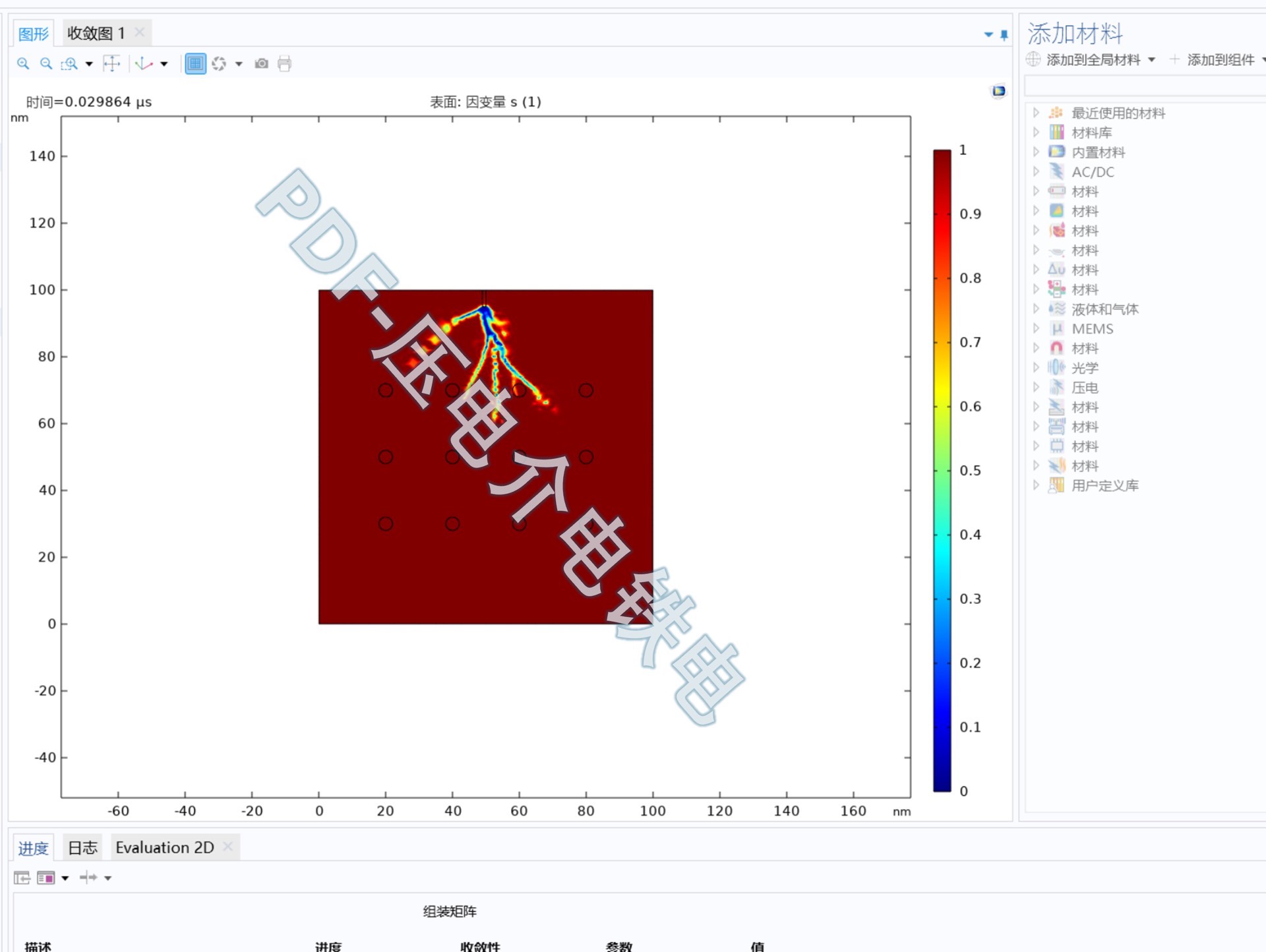Viewport: 1266px width, 952px height.
Task: Take image snapshot with camera icon
Action: point(262,64)
